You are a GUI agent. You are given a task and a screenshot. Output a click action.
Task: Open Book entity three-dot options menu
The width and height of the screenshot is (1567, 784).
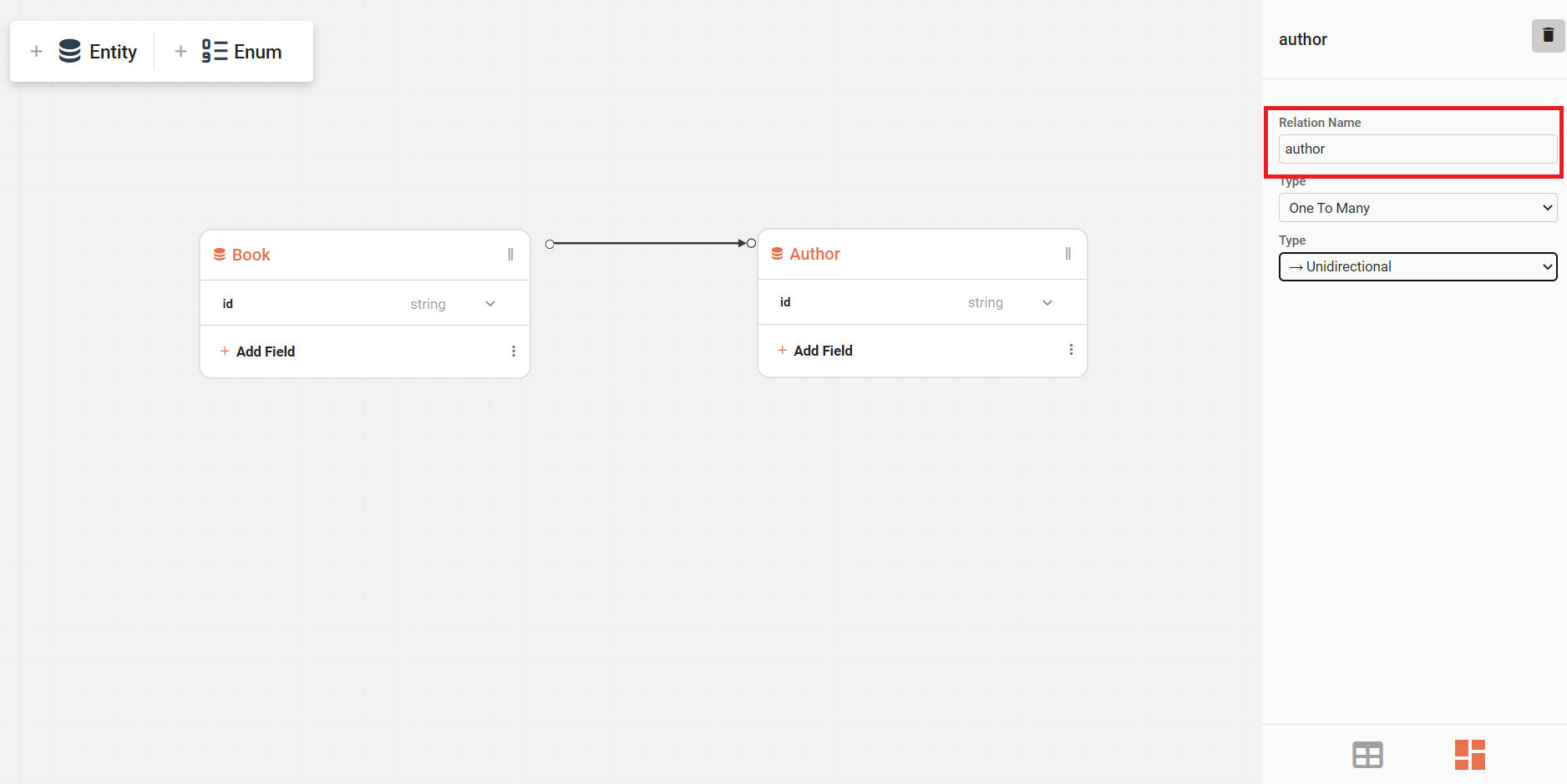pyautogui.click(x=514, y=352)
